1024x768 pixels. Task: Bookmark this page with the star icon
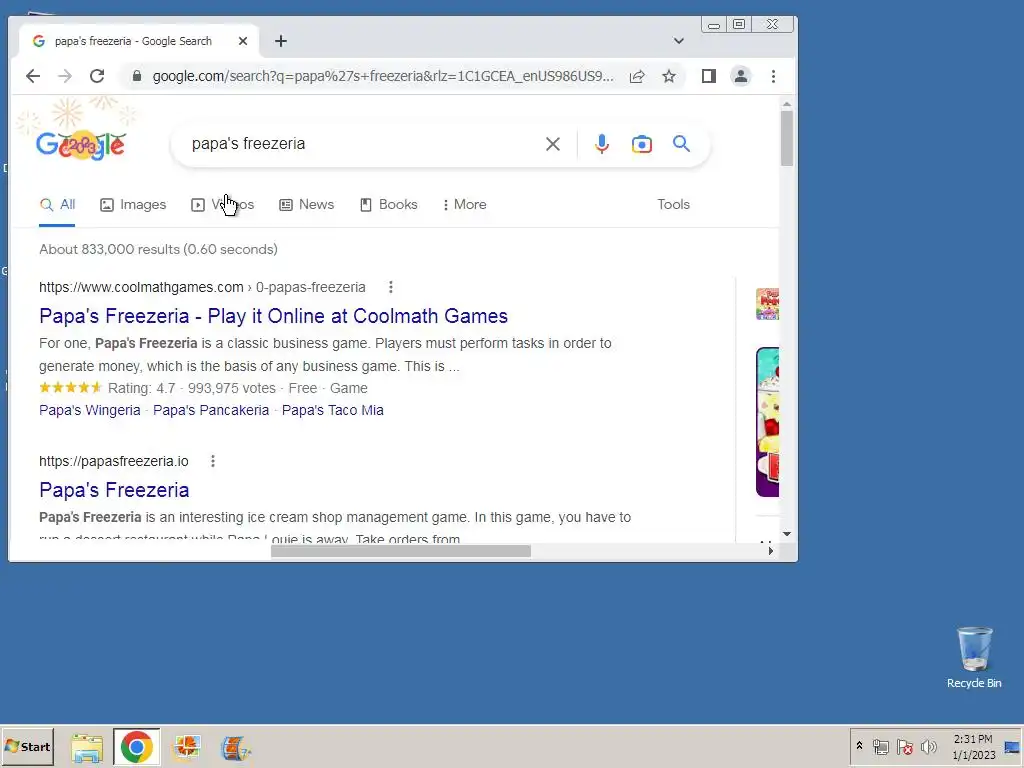click(x=669, y=76)
